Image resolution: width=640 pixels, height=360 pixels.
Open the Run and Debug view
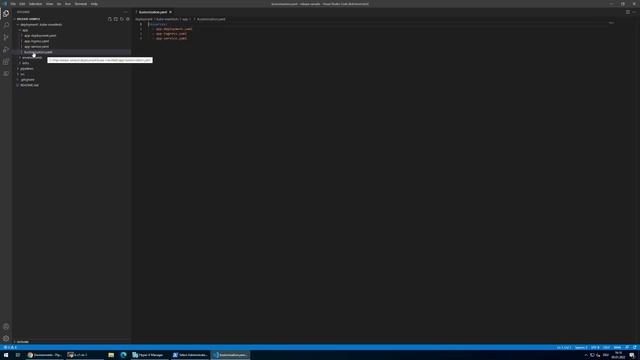click(6, 49)
